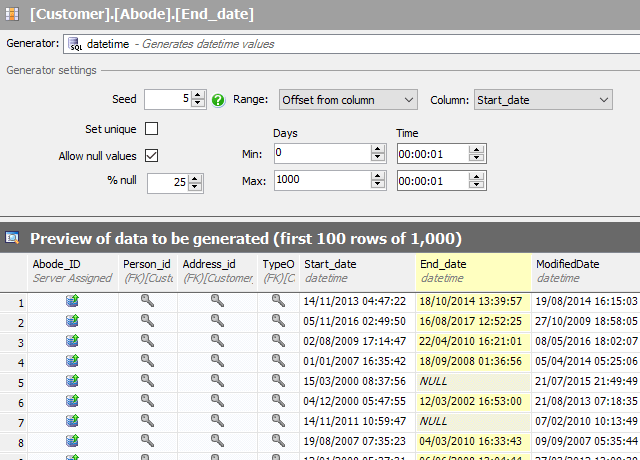The image size is (640, 460).
Task: Enable the Set unique checkbox
Action: tap(151, 129)
